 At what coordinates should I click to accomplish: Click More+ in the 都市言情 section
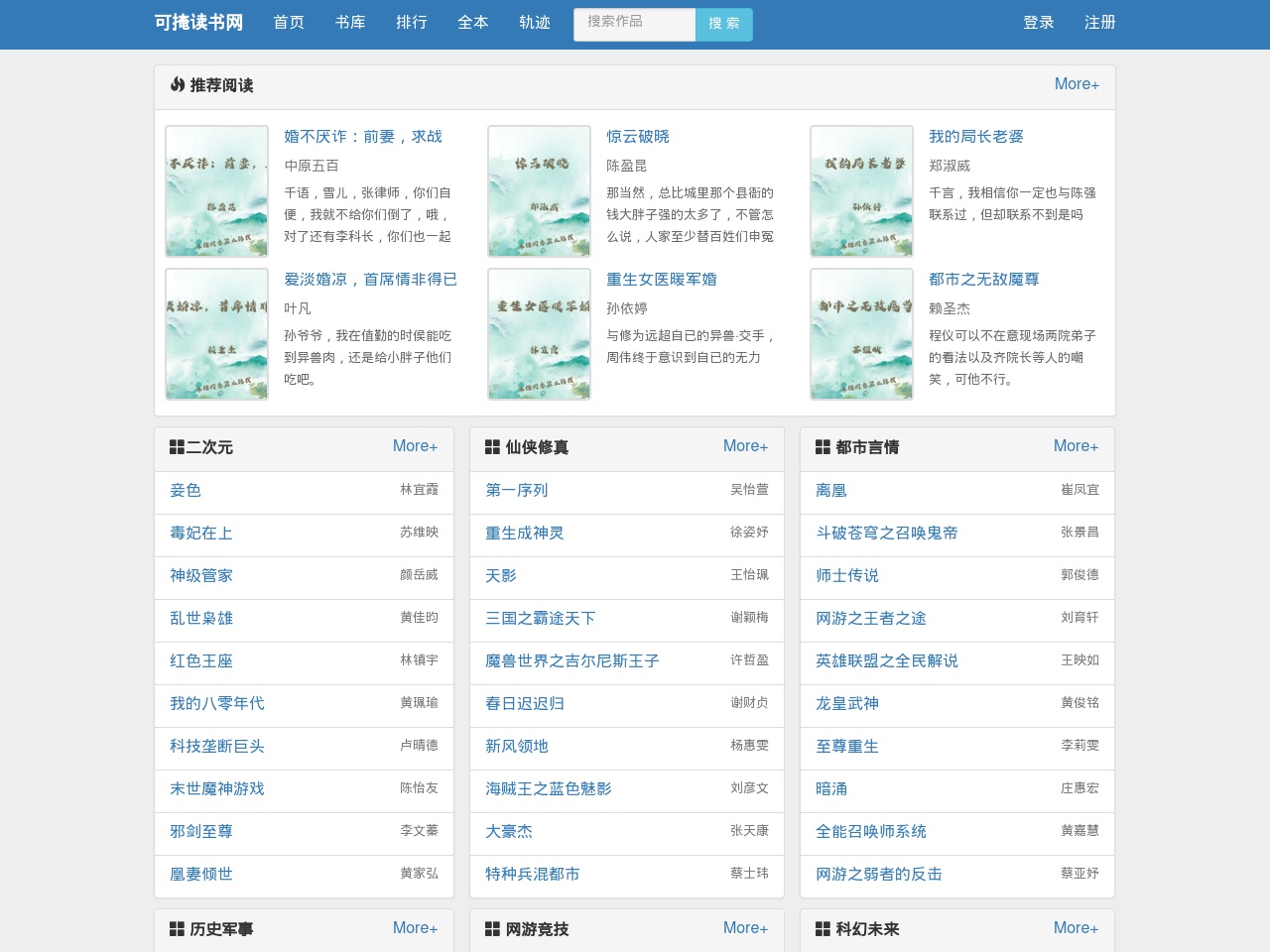pyautogui.click(x=1076, y=446)
